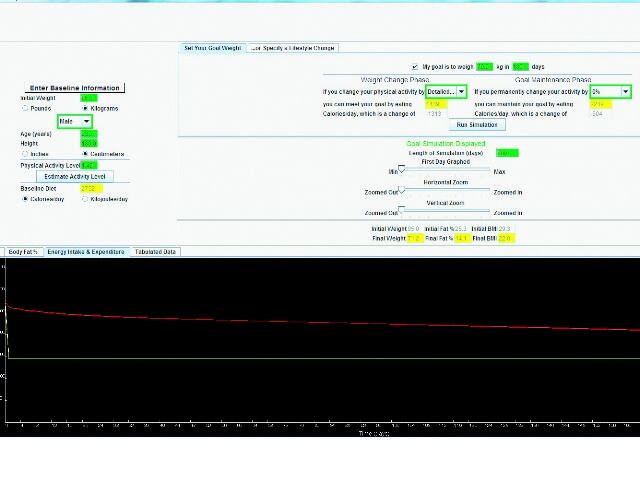Select the Set Your Goal Weight tab
The width and height of the screenshot is (640, 480).
pyautogui.click(x=212, y=47)
